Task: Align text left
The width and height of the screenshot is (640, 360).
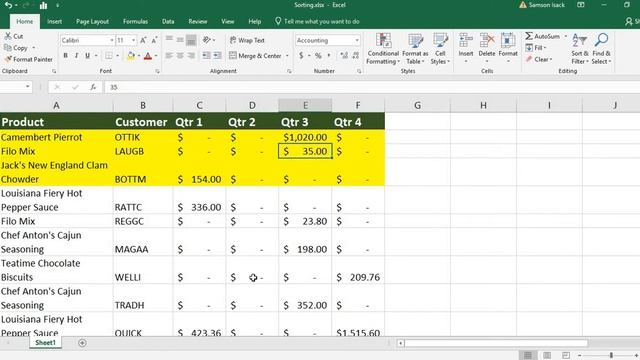Action: coord(169,56)
